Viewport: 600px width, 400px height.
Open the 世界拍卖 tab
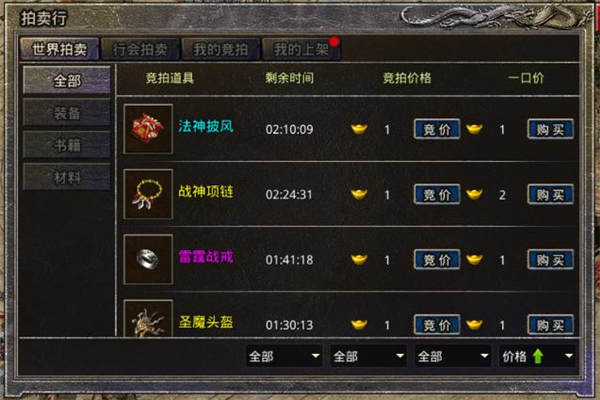click(x=60, y=49)
